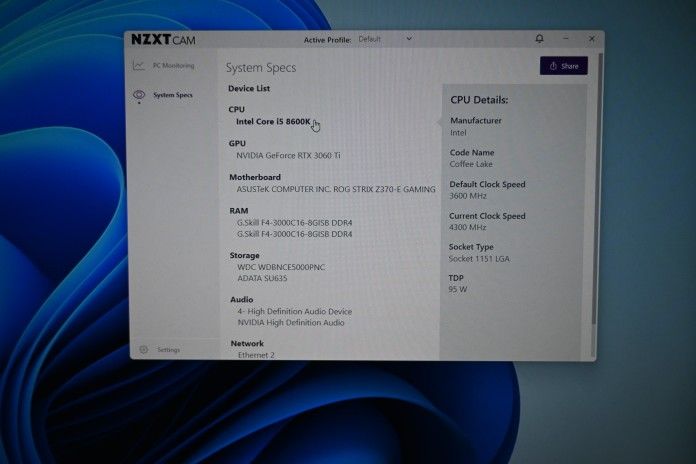Select NVIDIA GeForce RTX 3060 Ti

288,155
